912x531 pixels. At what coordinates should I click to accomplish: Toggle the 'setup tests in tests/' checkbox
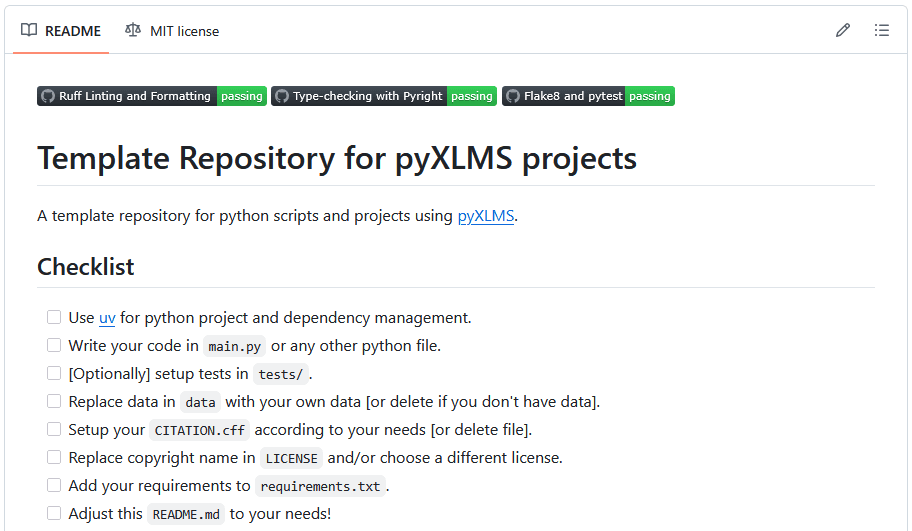(54, 373)
